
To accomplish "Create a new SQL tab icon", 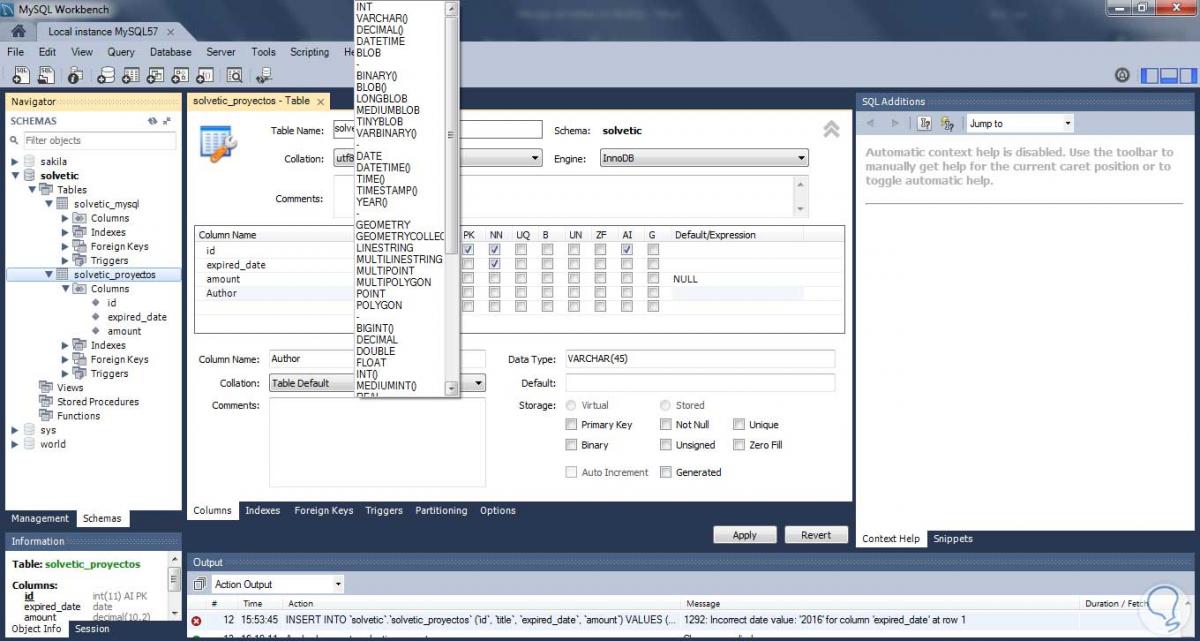I will (19, 75).
